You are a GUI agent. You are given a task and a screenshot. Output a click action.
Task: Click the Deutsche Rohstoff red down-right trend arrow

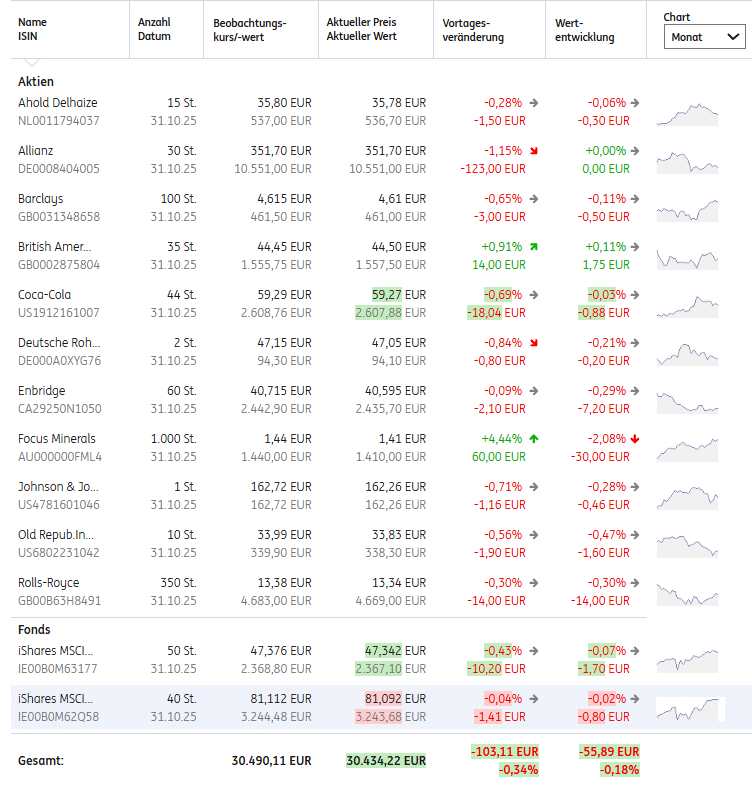(x=534, y=343)
